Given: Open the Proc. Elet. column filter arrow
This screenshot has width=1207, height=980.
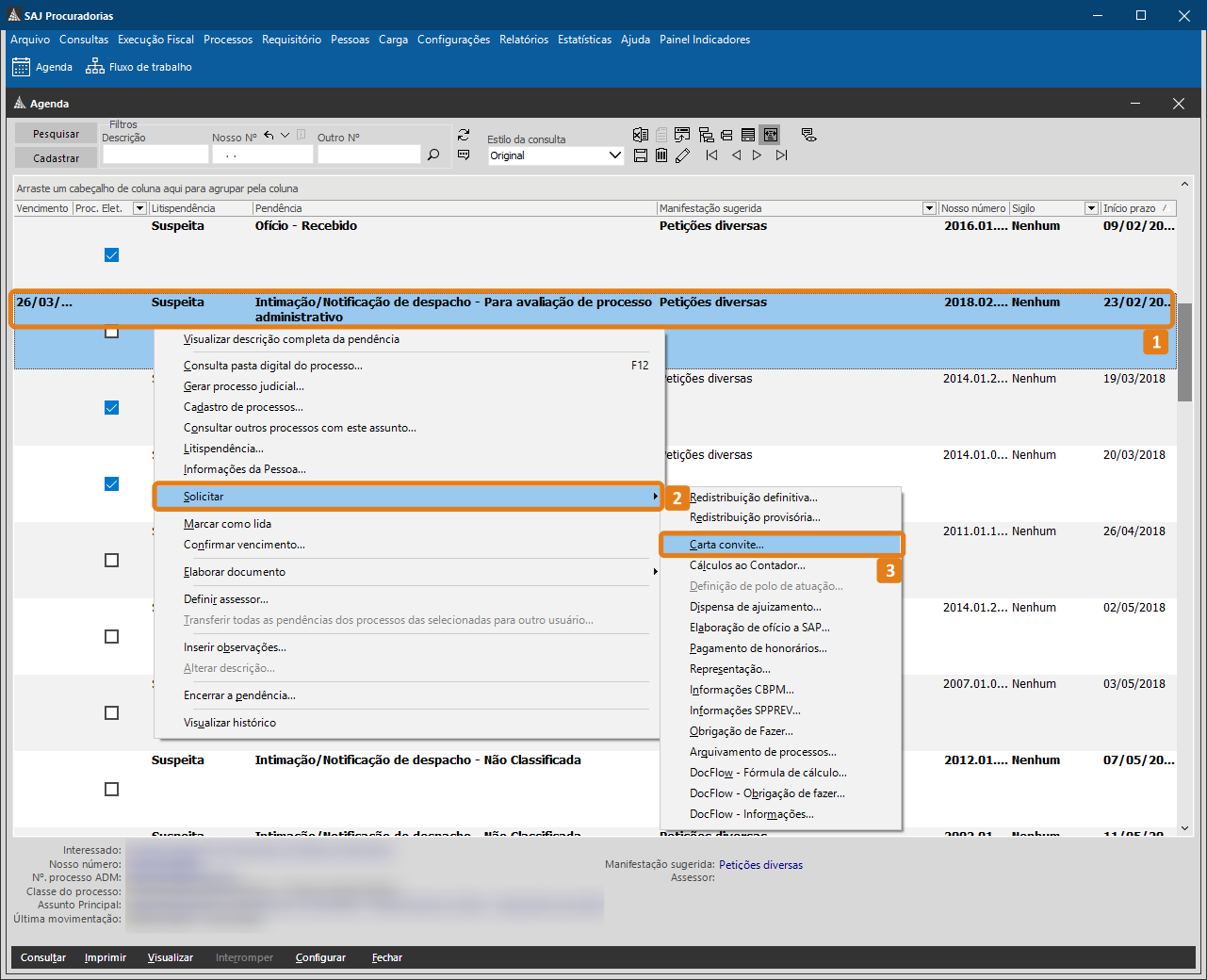Looking at the screenshot, I should pos(140,208).
